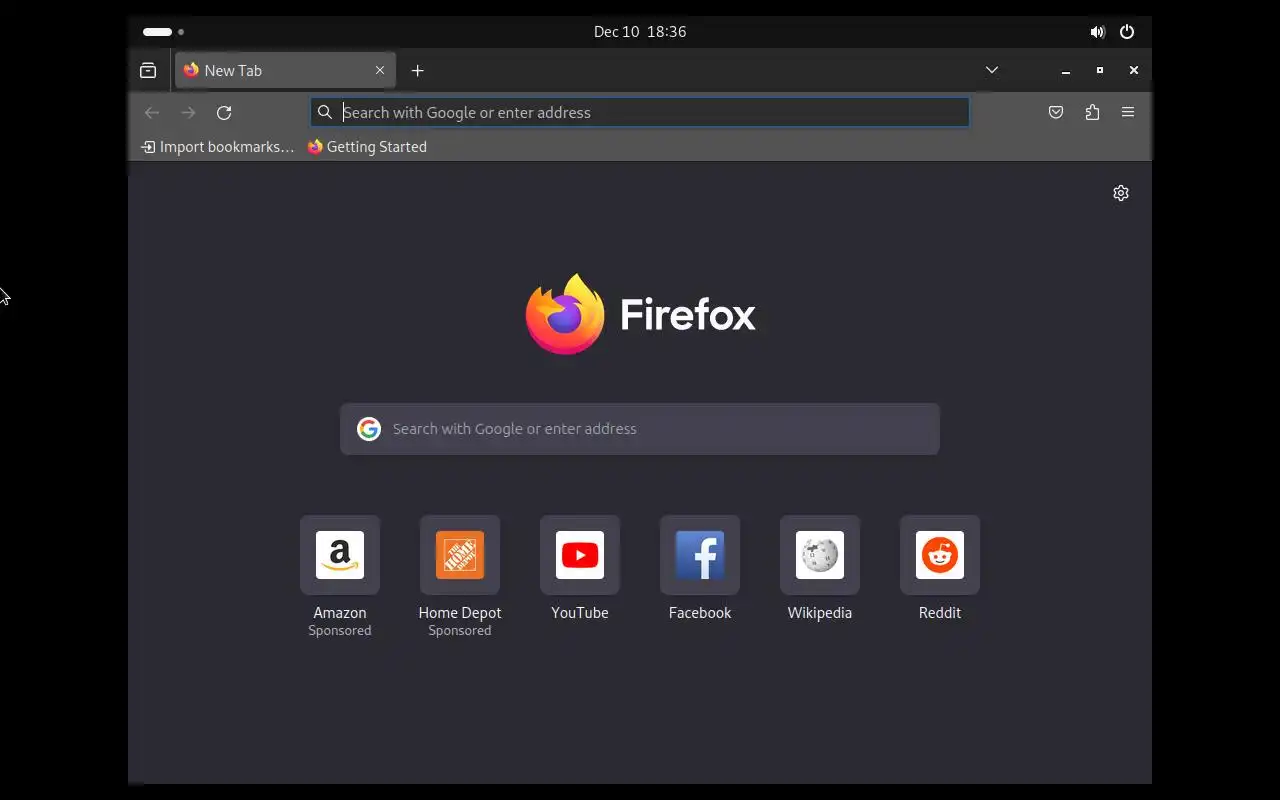
Task: Focus the address bar input
Action: [x=640, y=112]
